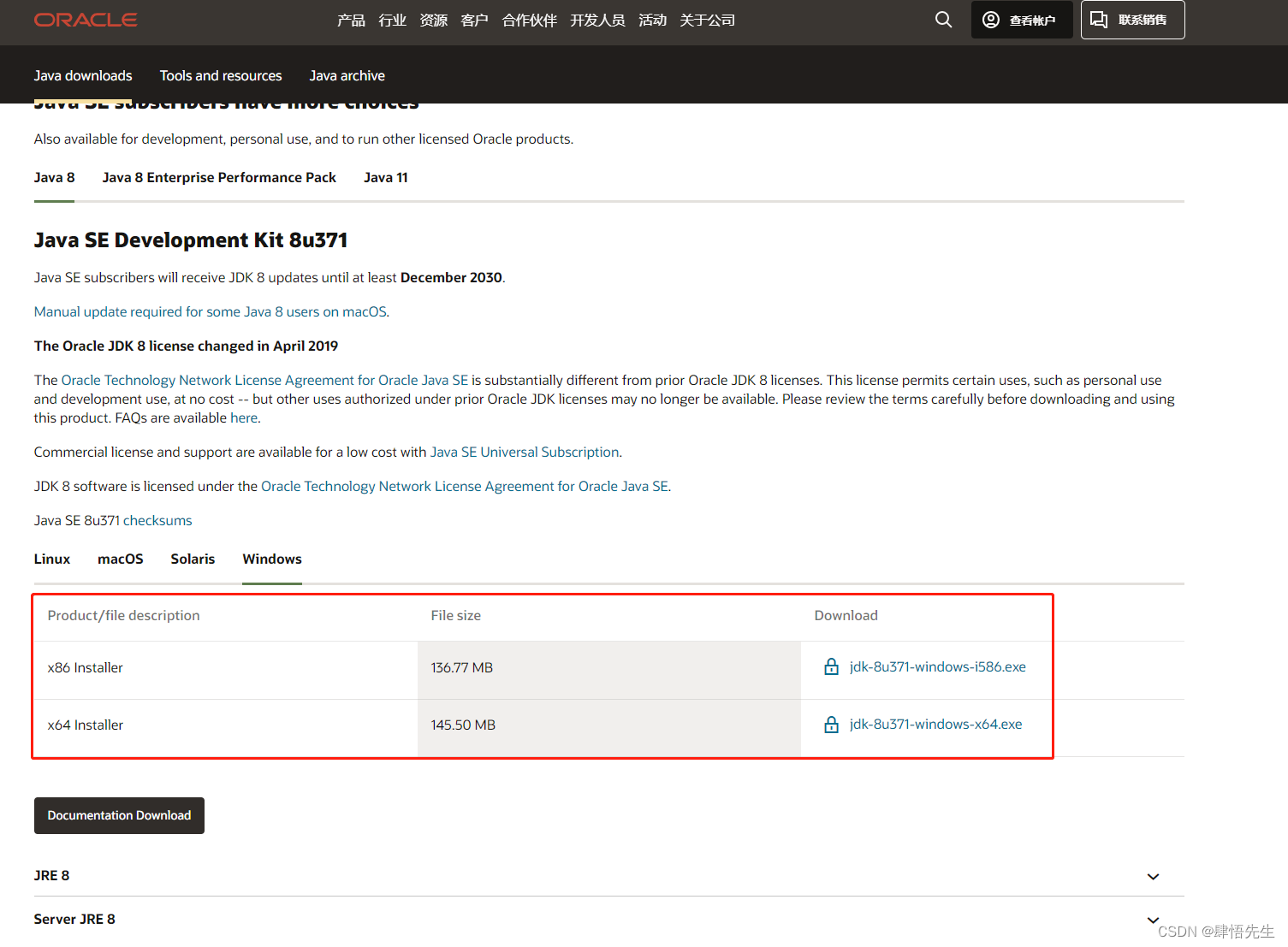Open the Java archive section
Image resolution: width=1288 pixels, height=947 pixels.
[347, 75]
